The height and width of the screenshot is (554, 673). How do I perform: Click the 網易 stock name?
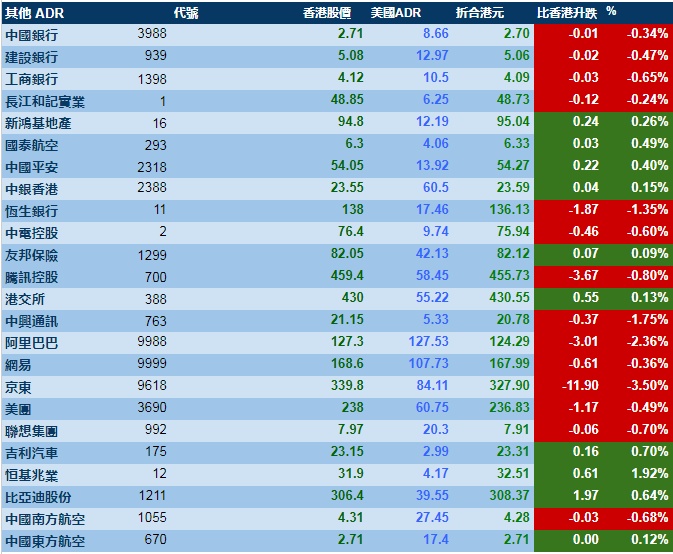(x=18, y=365)
